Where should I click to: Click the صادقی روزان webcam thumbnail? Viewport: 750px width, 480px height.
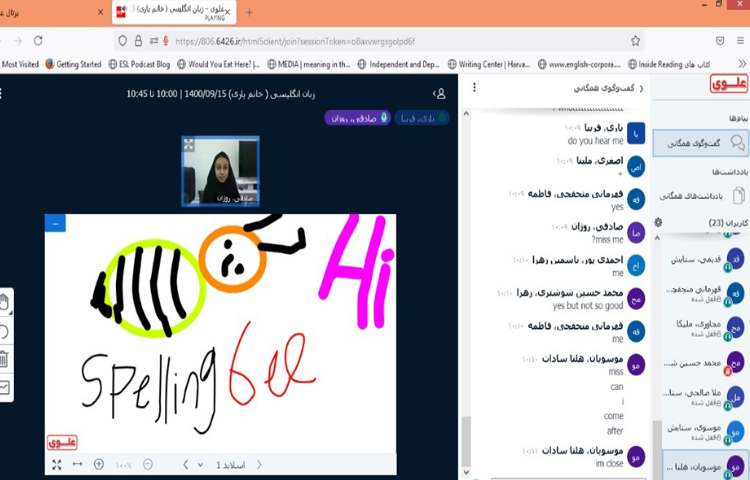[x=221, y=171]
